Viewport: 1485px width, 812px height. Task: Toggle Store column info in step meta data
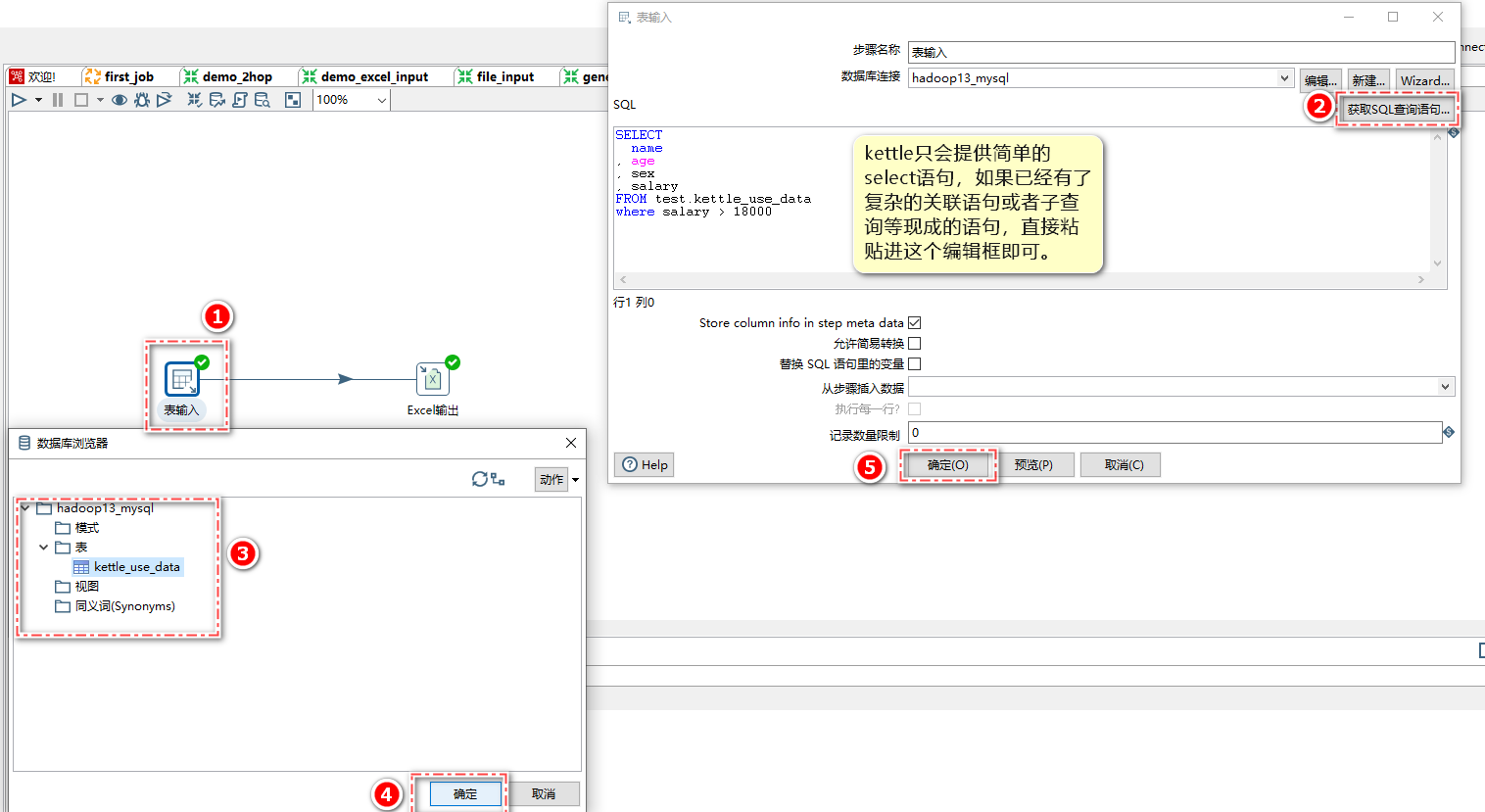914,322
